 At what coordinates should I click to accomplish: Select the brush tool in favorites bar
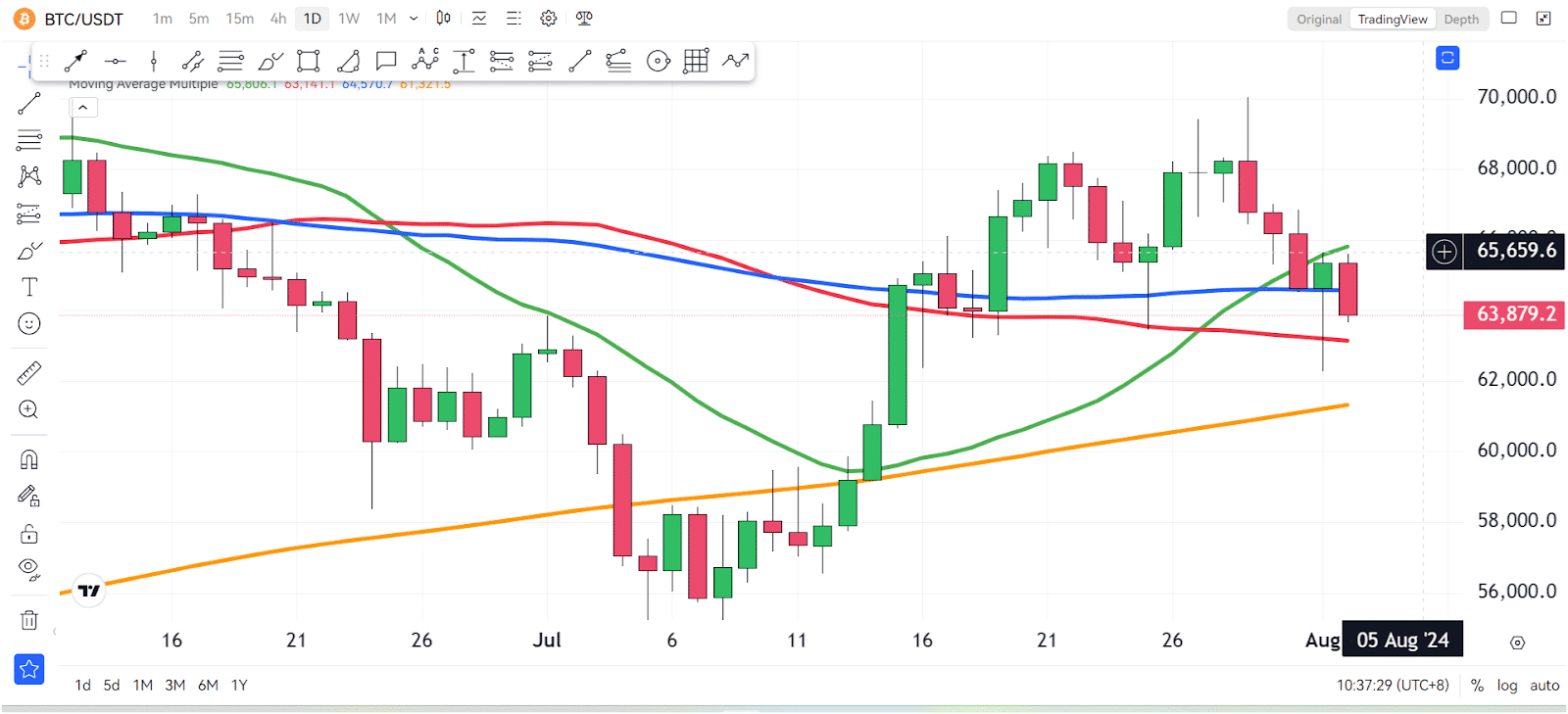pyautogui.click(x=270, y=61)
